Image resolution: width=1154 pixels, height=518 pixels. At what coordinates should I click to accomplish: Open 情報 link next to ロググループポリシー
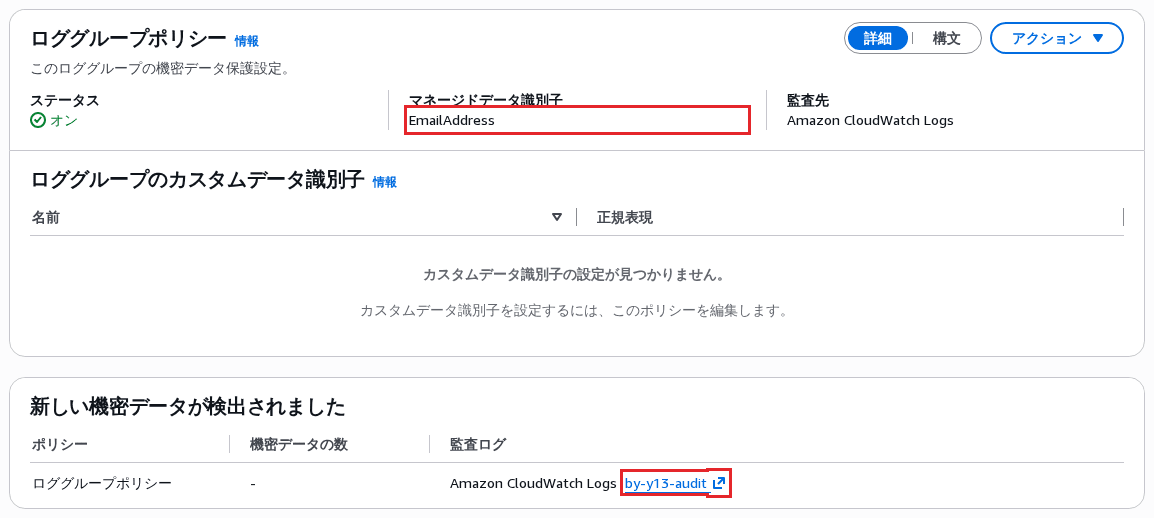tap(247, 41)
